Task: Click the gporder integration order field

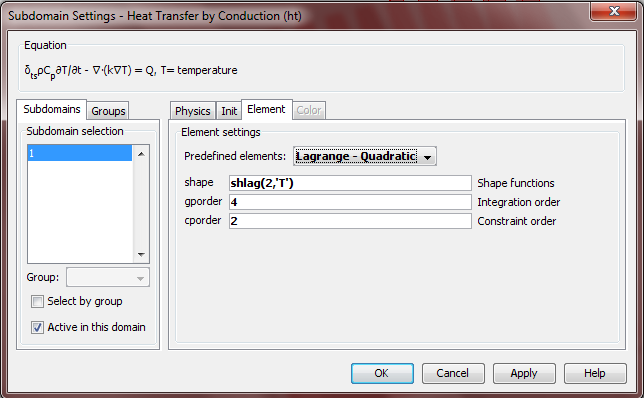Action: [350, 202]
